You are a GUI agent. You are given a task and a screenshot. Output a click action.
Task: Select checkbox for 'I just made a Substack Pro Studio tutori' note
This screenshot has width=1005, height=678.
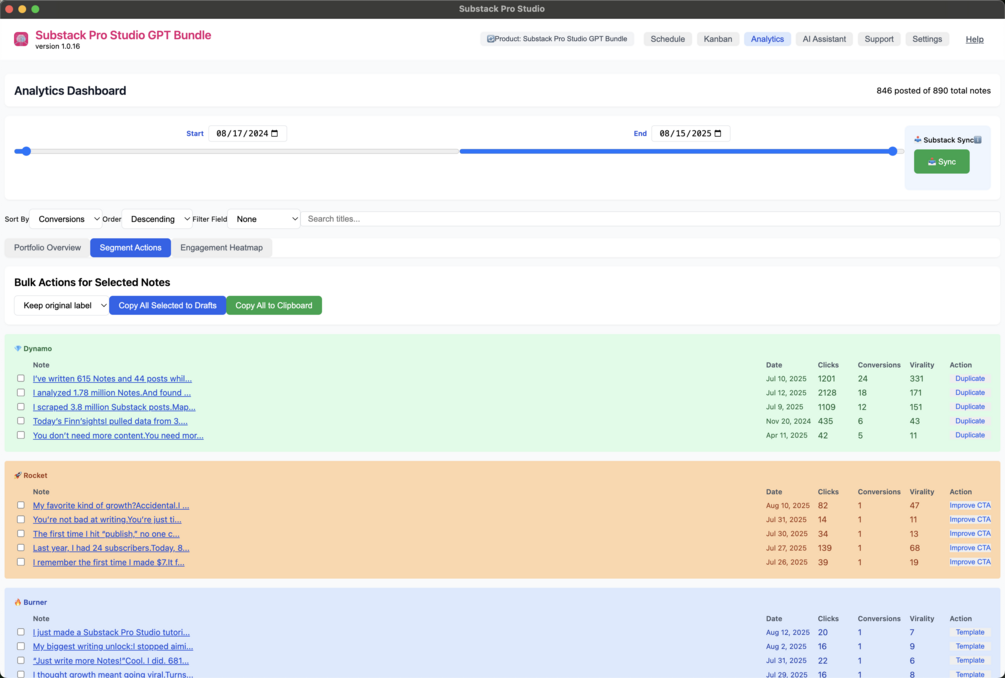click(x=21, y=633)
